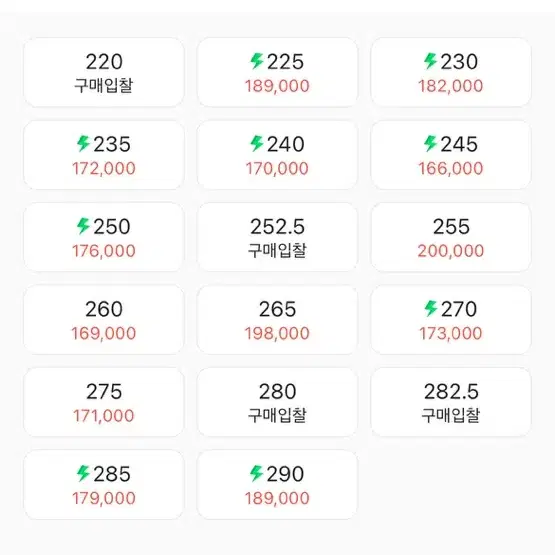Image resolution: width=555 pixels, height=555 pixels.
Task: Tap the lightning icon beside size 245
Action: (x=431, y=143)
